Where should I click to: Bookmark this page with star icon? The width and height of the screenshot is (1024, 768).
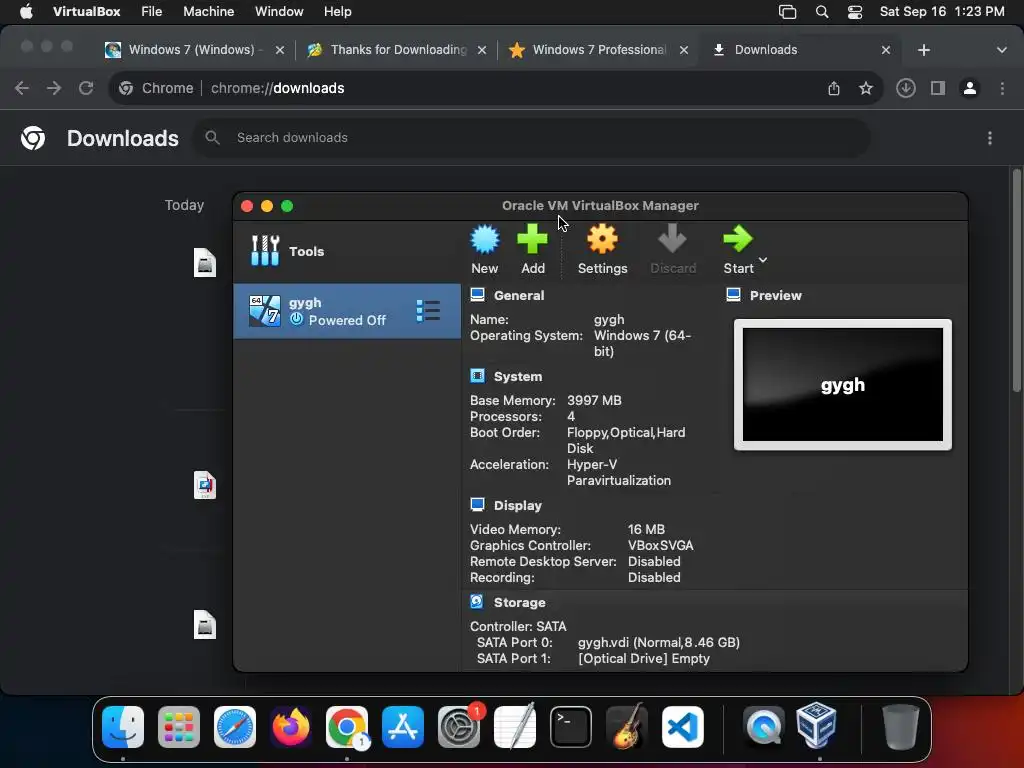pyautogui.click(x=866, y=88)
